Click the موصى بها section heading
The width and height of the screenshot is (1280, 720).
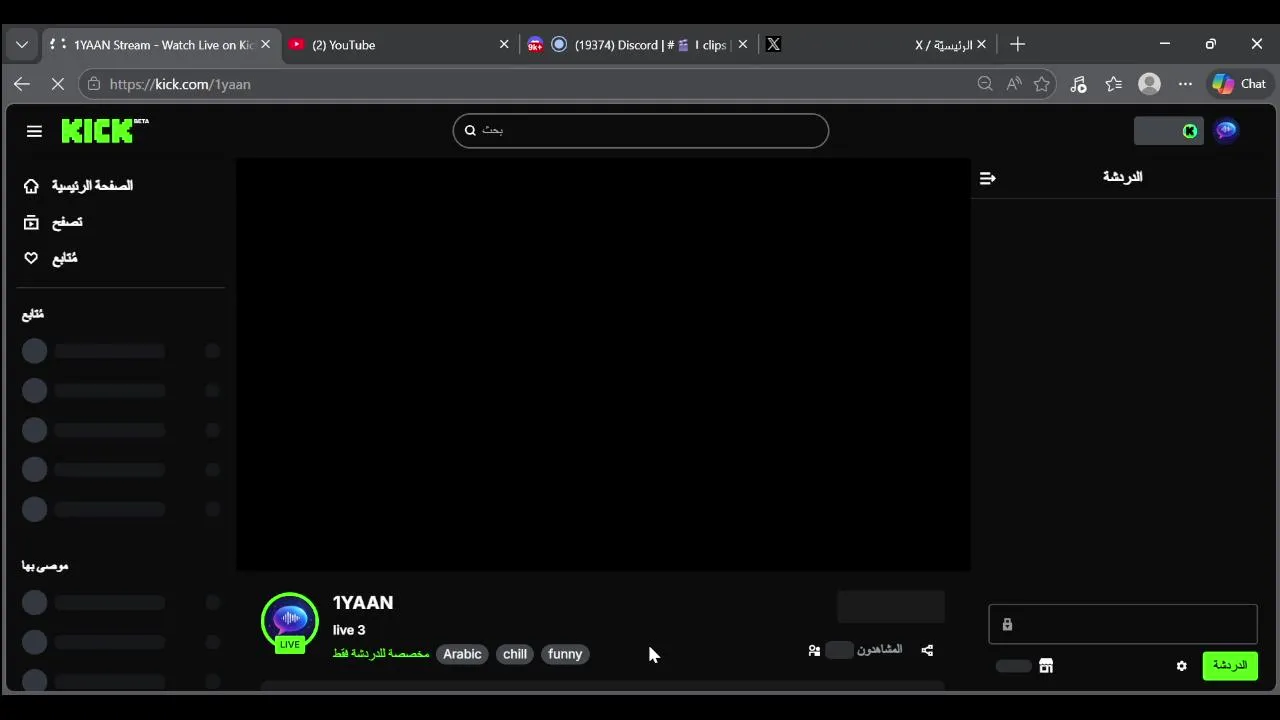click(45, 566)
